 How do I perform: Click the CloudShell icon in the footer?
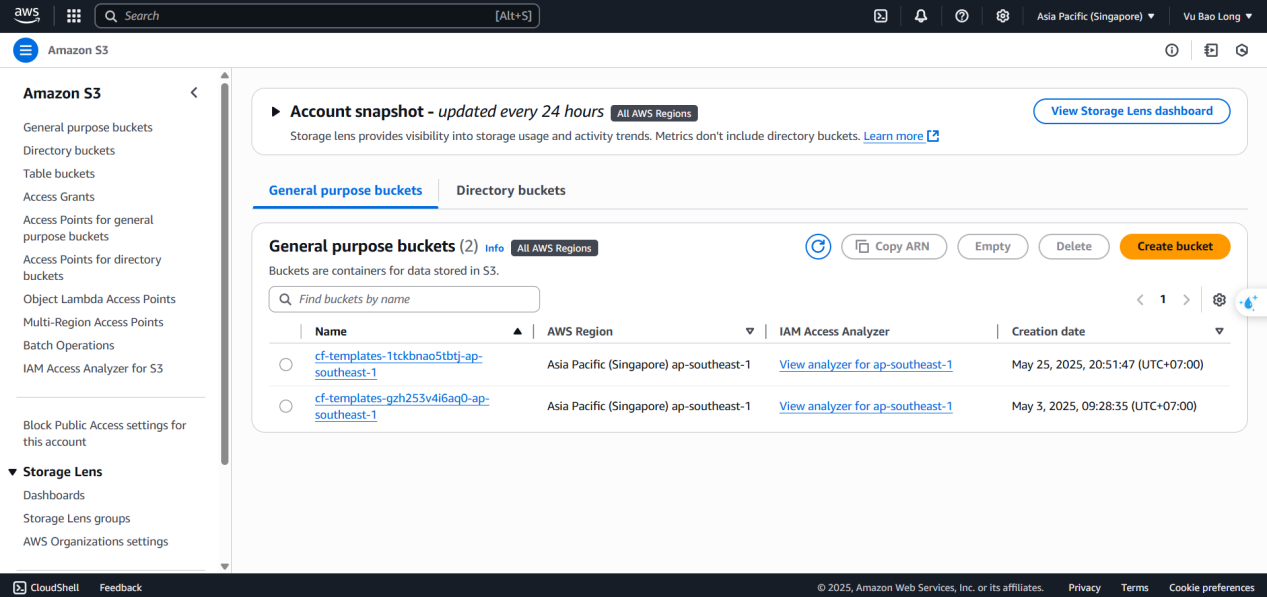[x=20, y=587]
